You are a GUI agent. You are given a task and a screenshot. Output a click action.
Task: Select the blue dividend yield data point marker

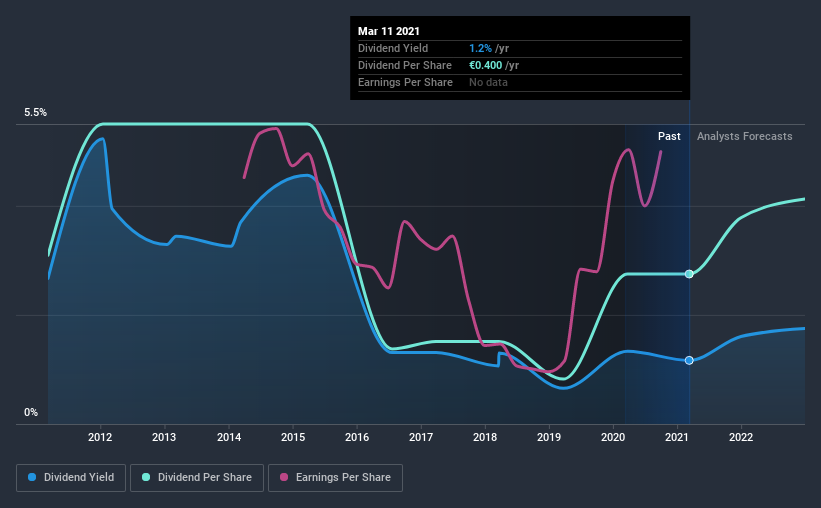tap(689, 360)
